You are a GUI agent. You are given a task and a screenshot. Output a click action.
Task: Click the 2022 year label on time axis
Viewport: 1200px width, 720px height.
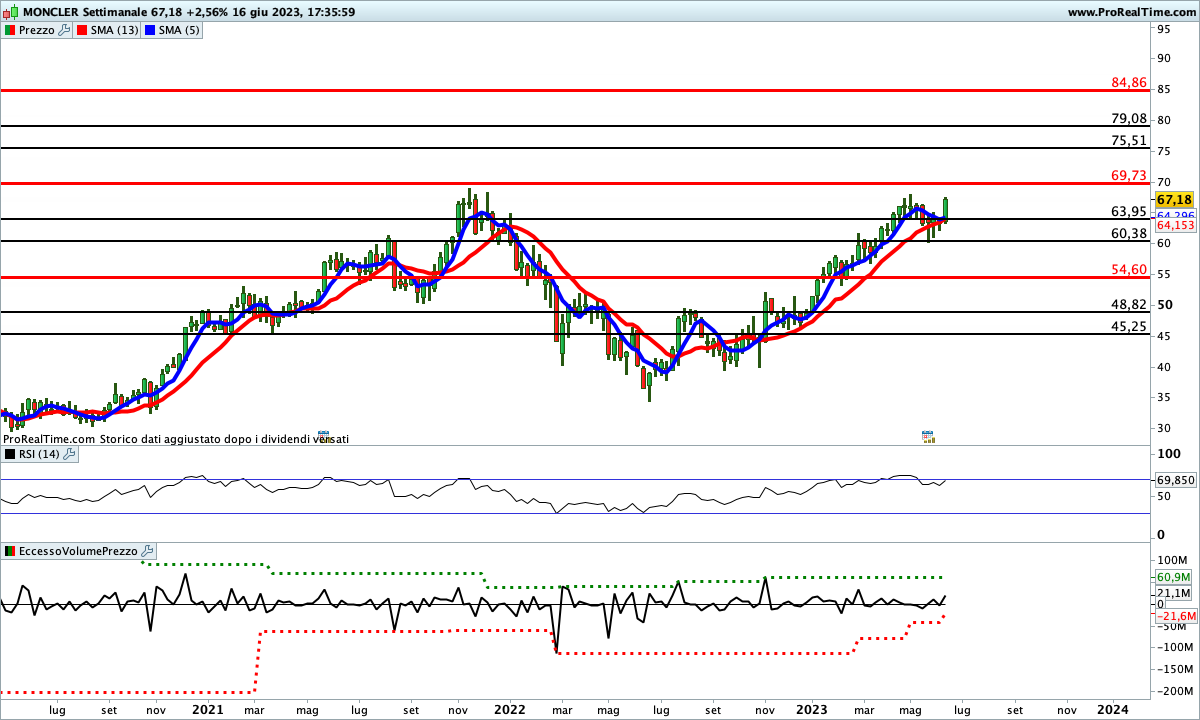coord(509,708)
